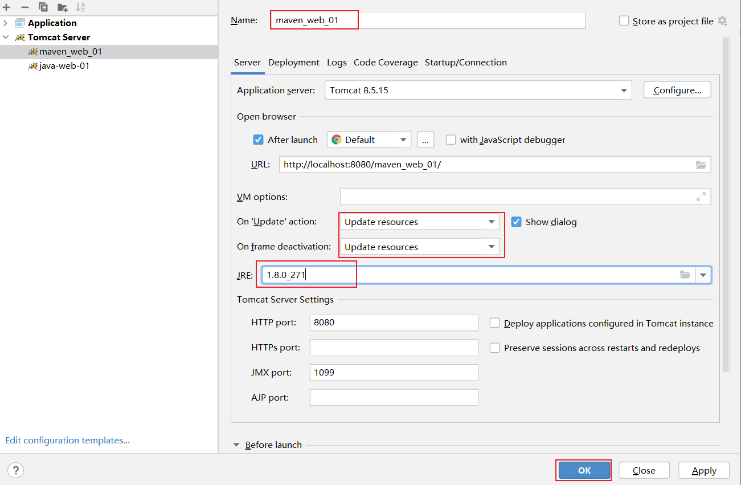Sort configurations using the sort icon
The width and height of the screenshot is (742, 485).
[x=81, y=7]
